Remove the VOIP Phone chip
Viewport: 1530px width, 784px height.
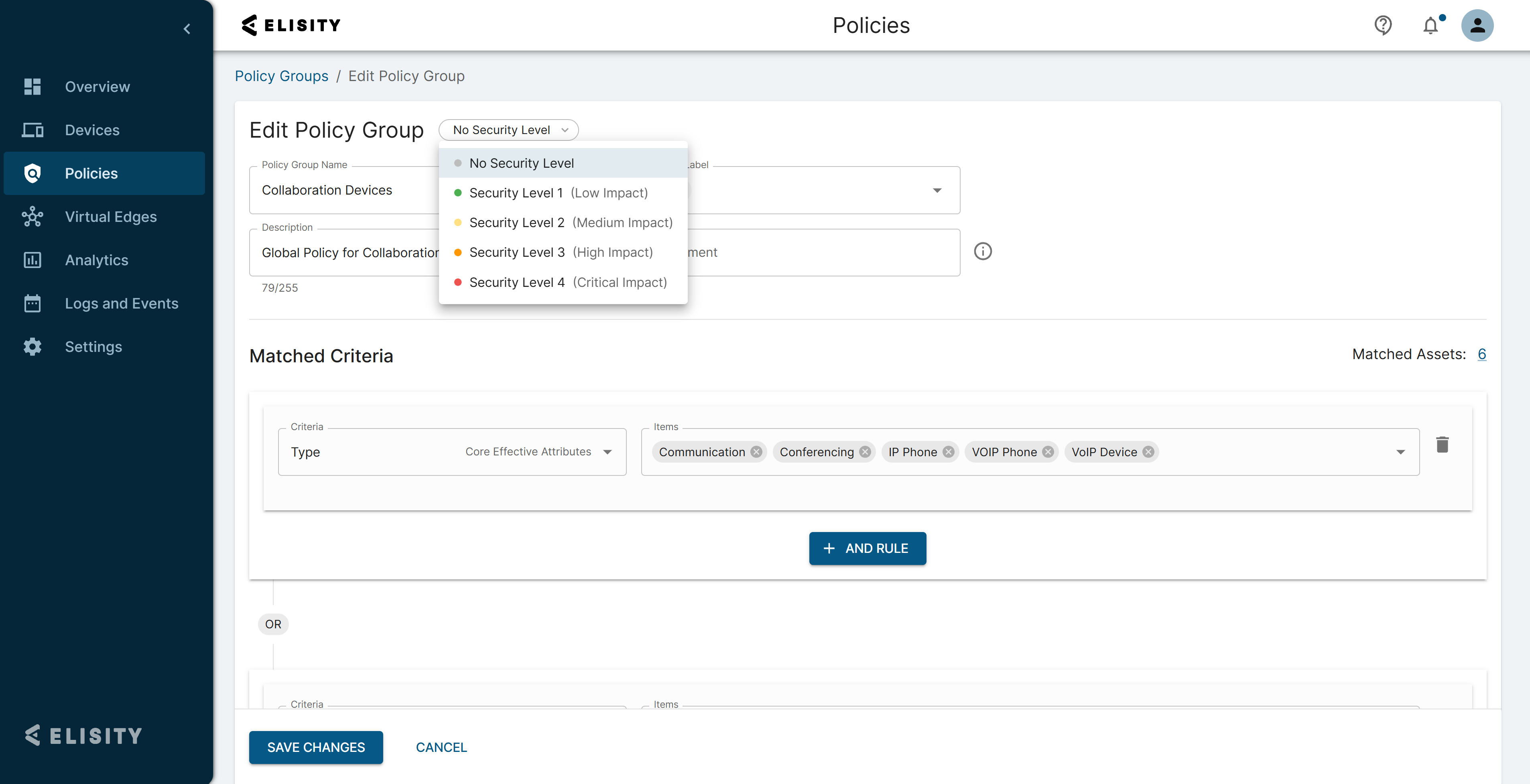pyautogui.click(x=1048, y=452)
